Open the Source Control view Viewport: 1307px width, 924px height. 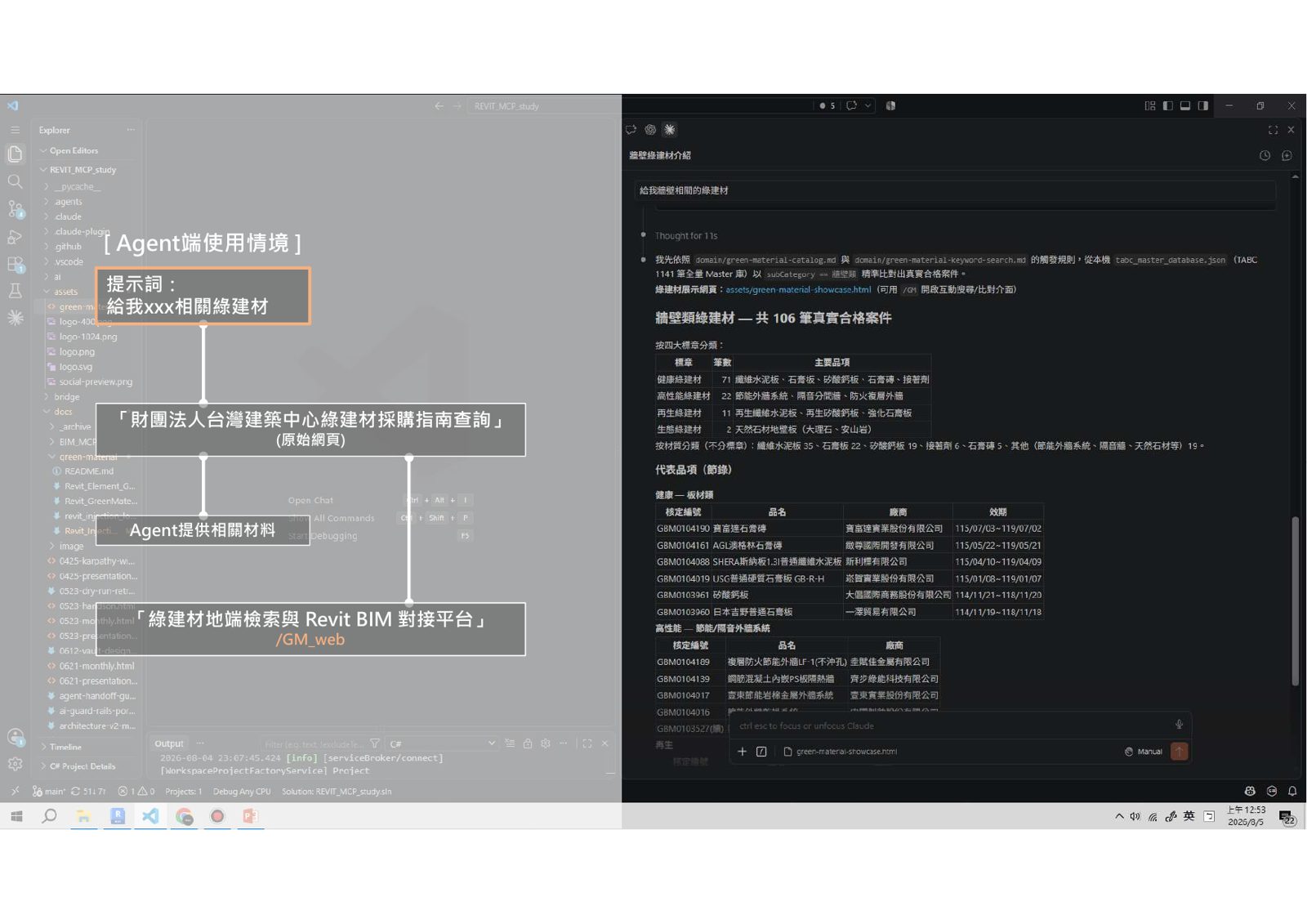pyautogui.click(x=15, y=209)
